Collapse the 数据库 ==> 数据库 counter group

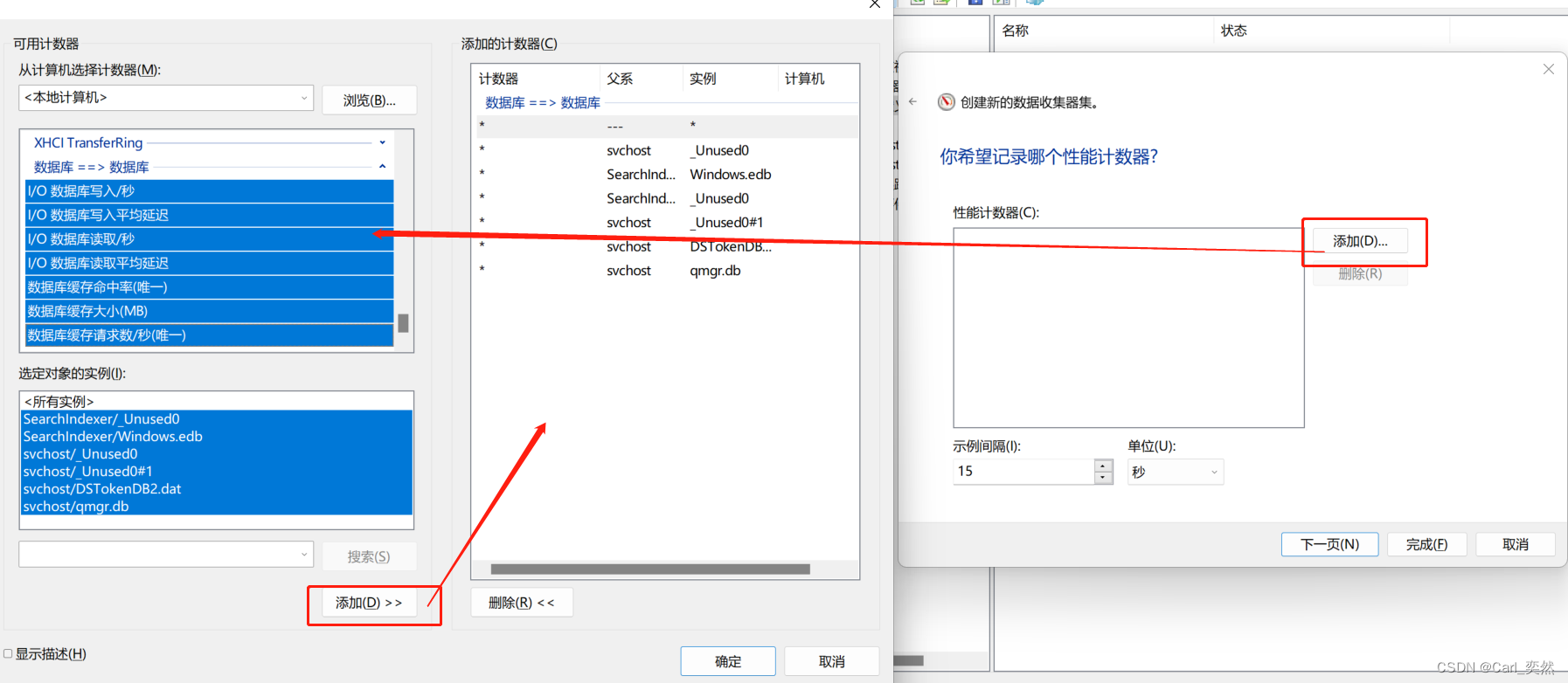click(x=382, y=166)
